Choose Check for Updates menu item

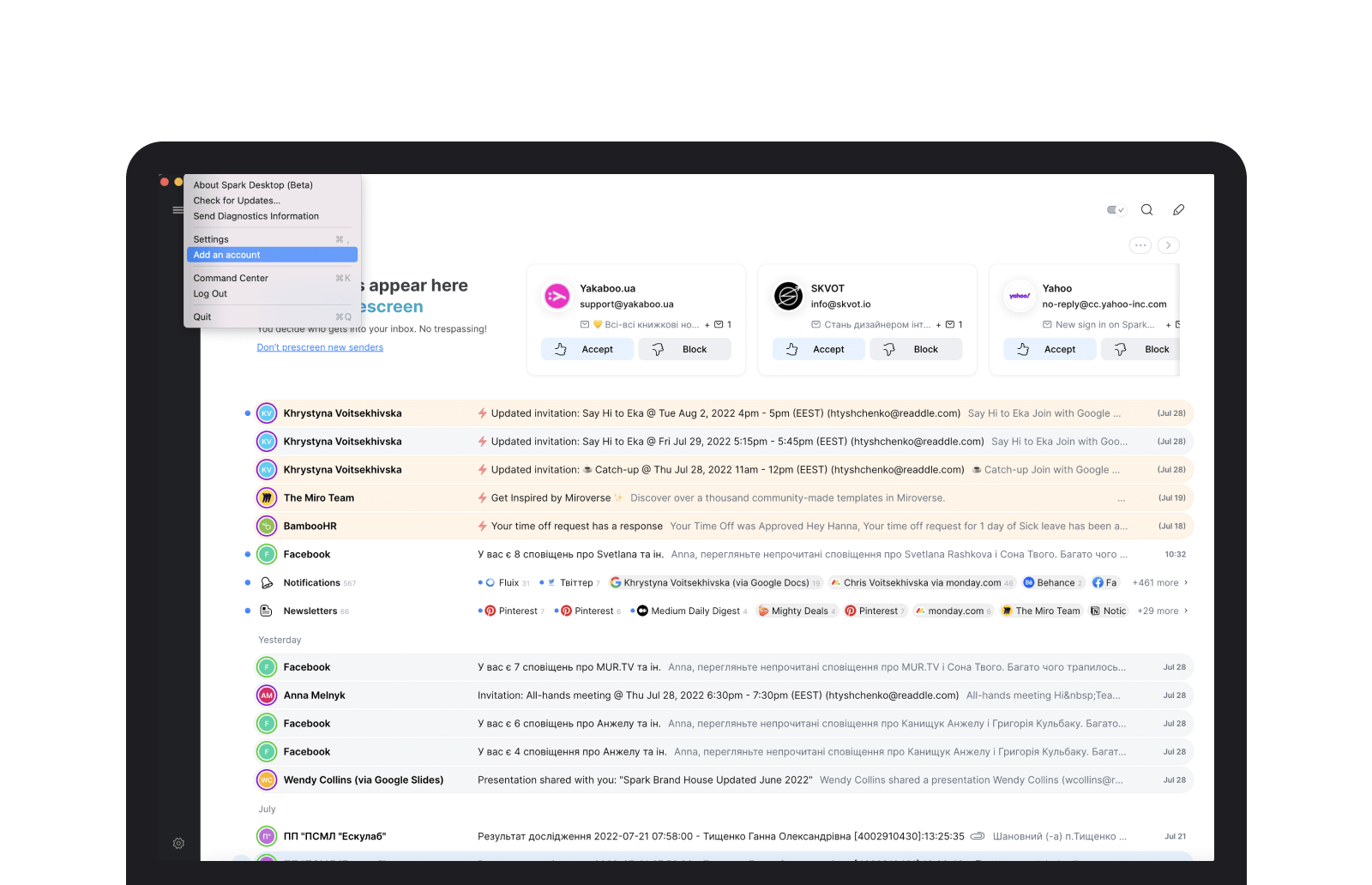click(272, 201)
